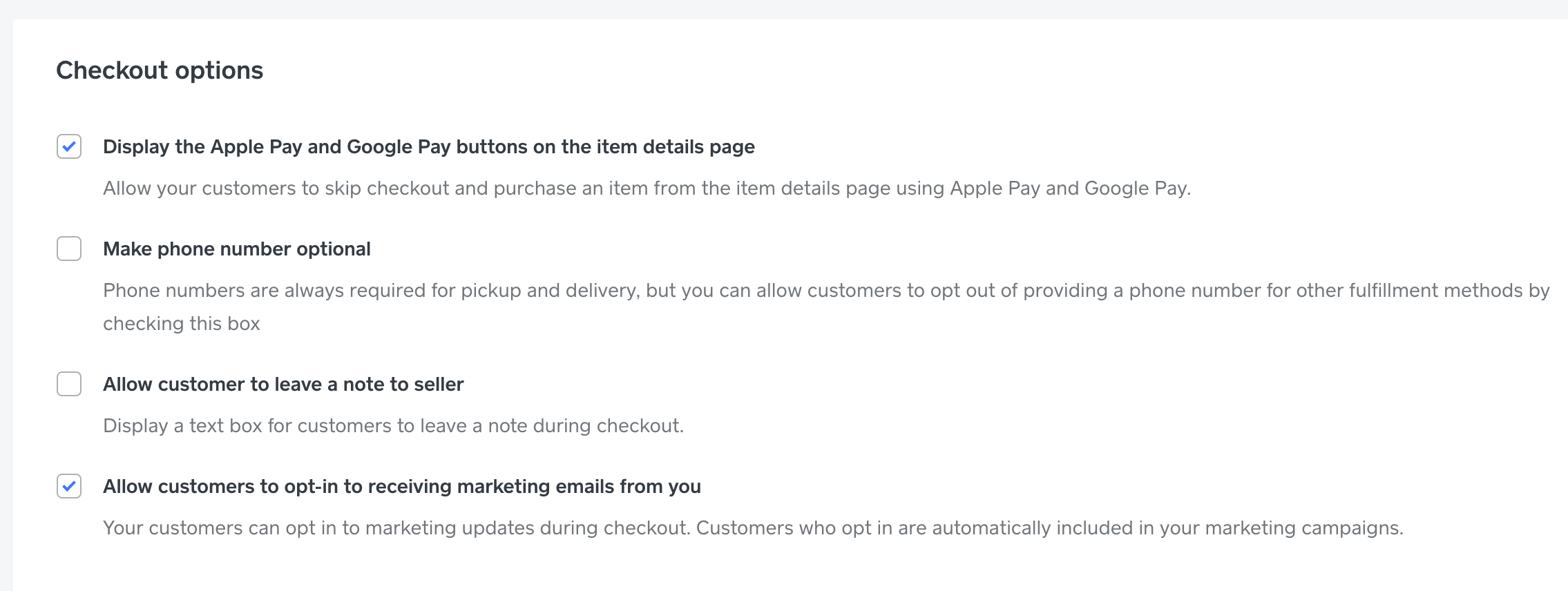
Task: Enable the Make phone number optional checkbox
Action: coord(69,249)
